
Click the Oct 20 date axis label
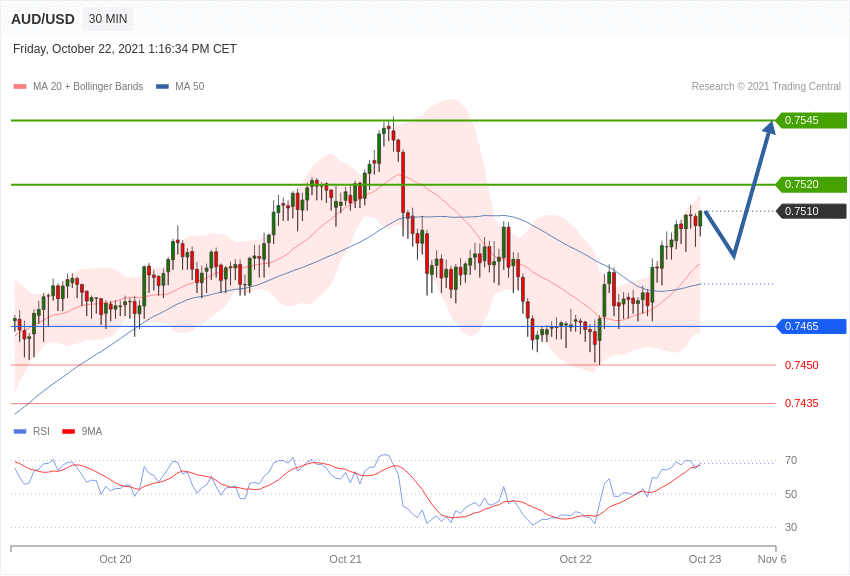point(115,559)
